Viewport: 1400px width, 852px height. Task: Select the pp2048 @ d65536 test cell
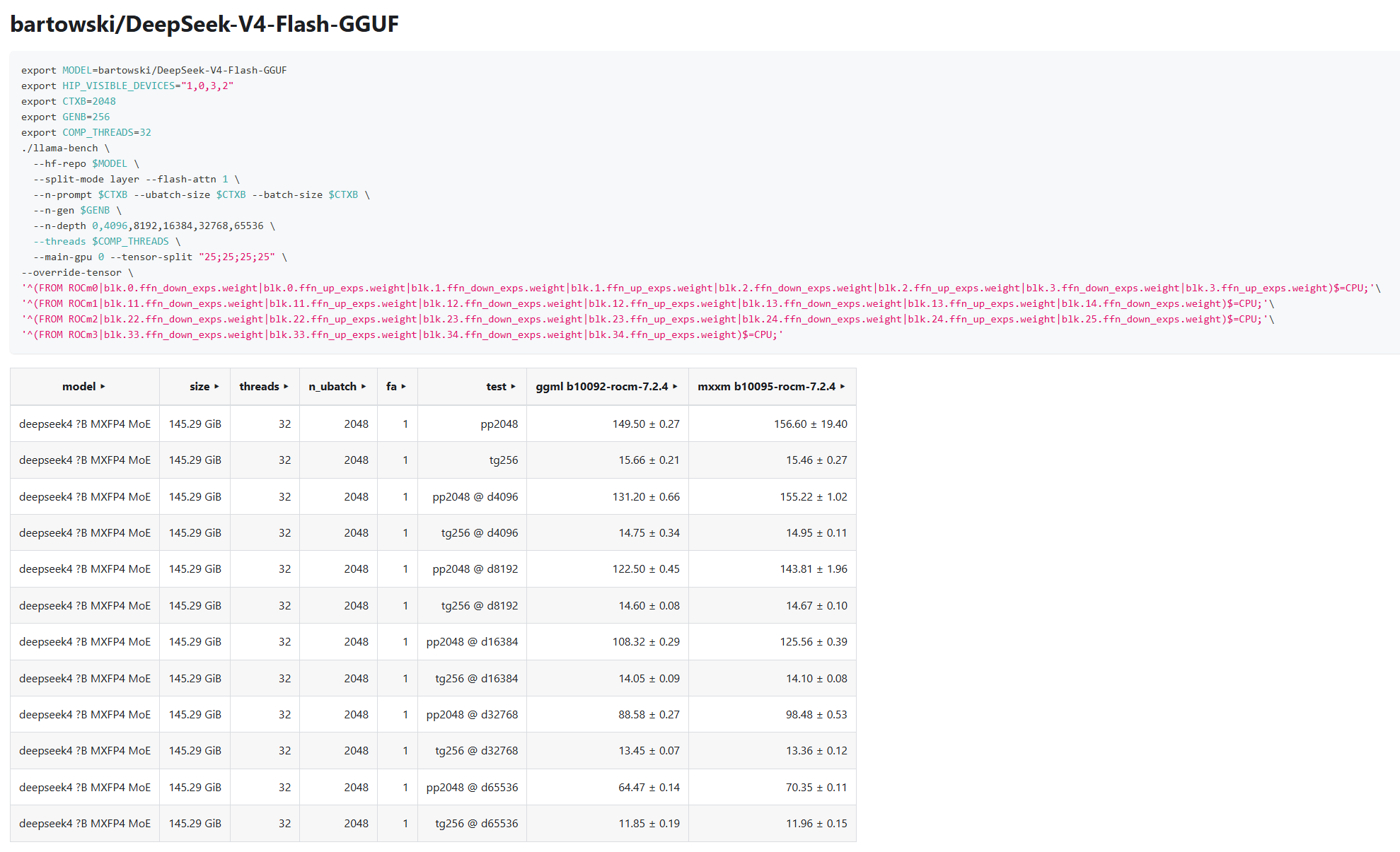click(x=472, y=788)
